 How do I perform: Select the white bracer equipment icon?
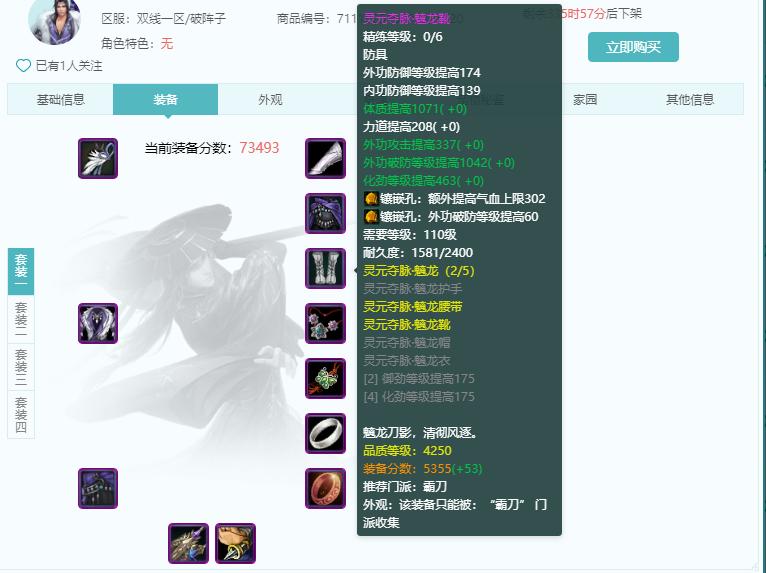tap(325, 158)
